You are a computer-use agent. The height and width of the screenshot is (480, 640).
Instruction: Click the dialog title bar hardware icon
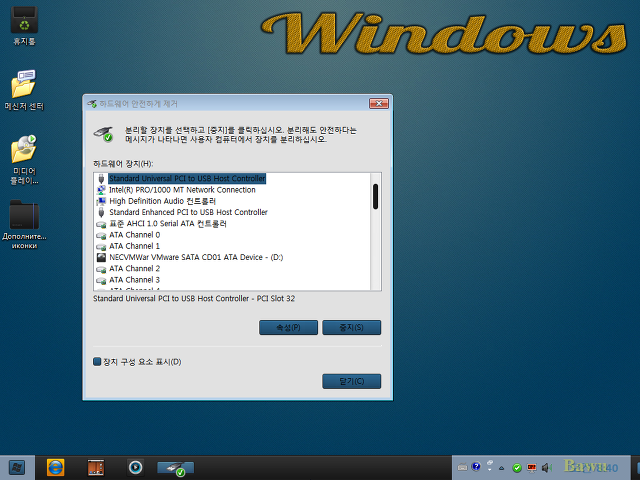pyautogui.click(x=92, y=104)
